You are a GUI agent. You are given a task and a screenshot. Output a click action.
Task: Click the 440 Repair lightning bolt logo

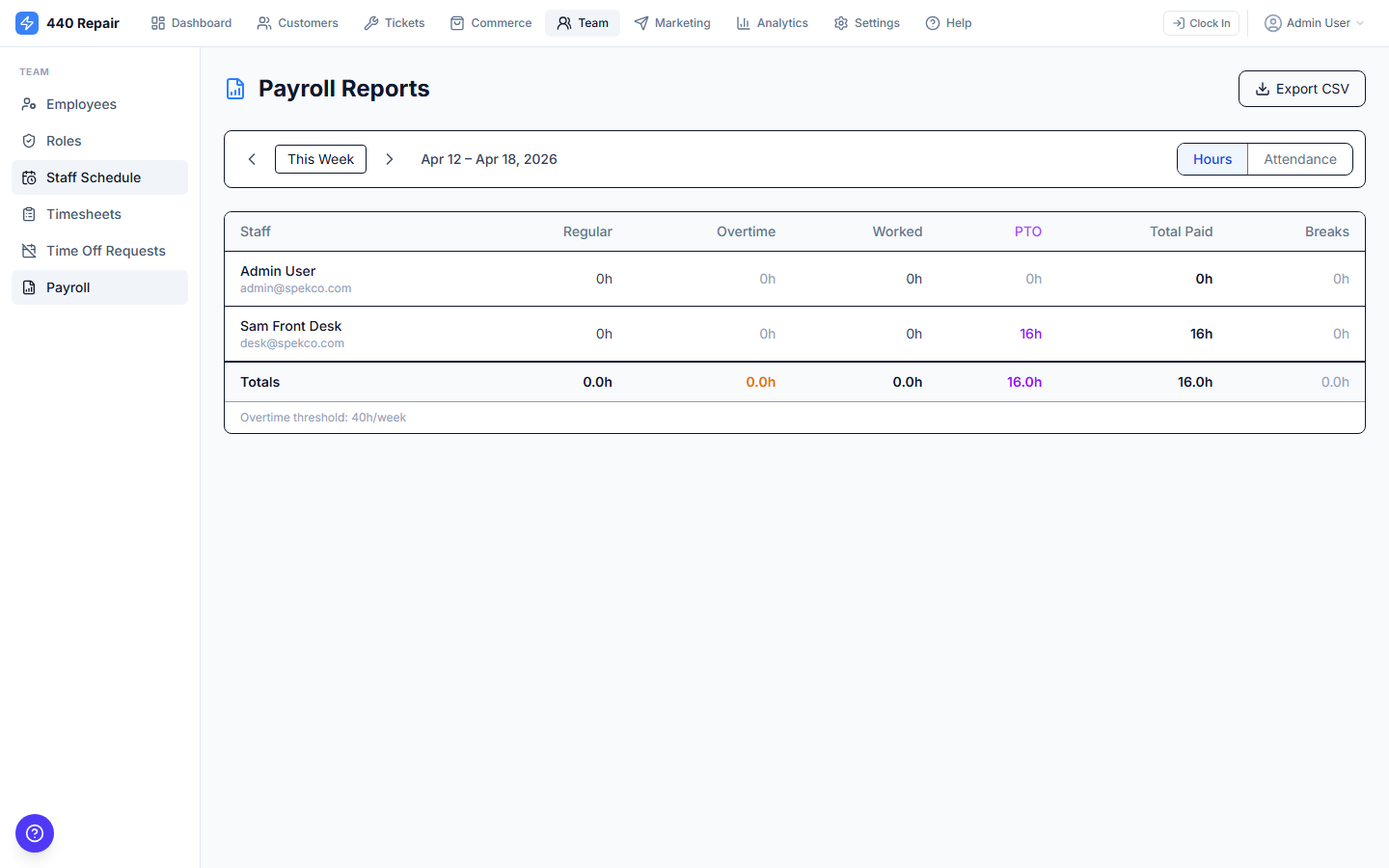pos(27,22)
